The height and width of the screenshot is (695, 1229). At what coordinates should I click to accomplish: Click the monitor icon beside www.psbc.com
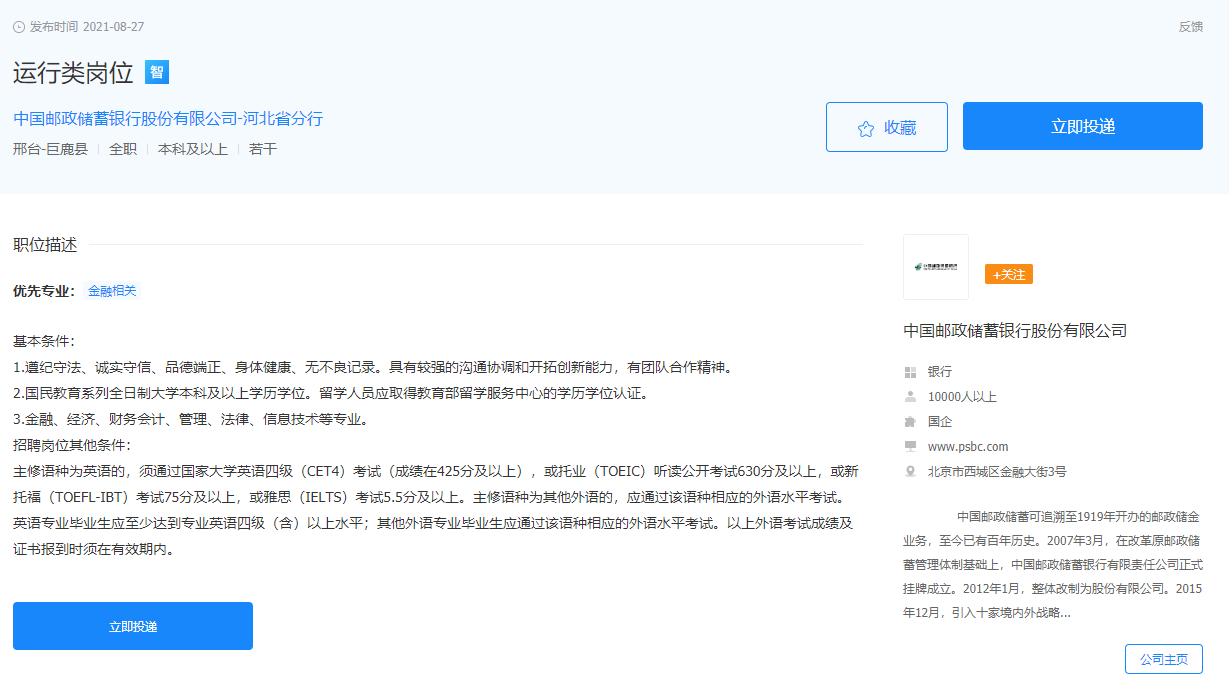[910, 447]
